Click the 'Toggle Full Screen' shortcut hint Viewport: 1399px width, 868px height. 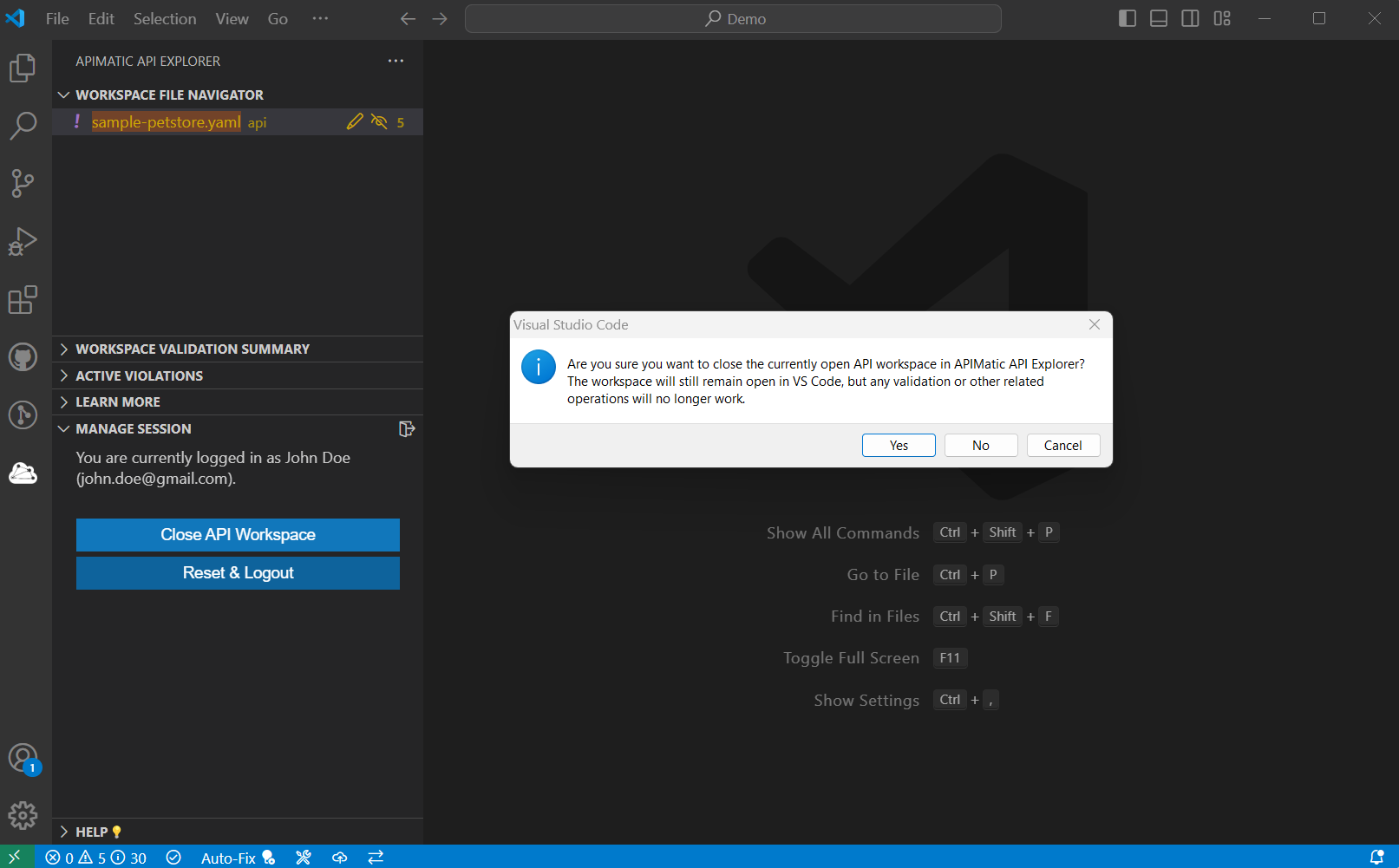(x=875, y=658)
